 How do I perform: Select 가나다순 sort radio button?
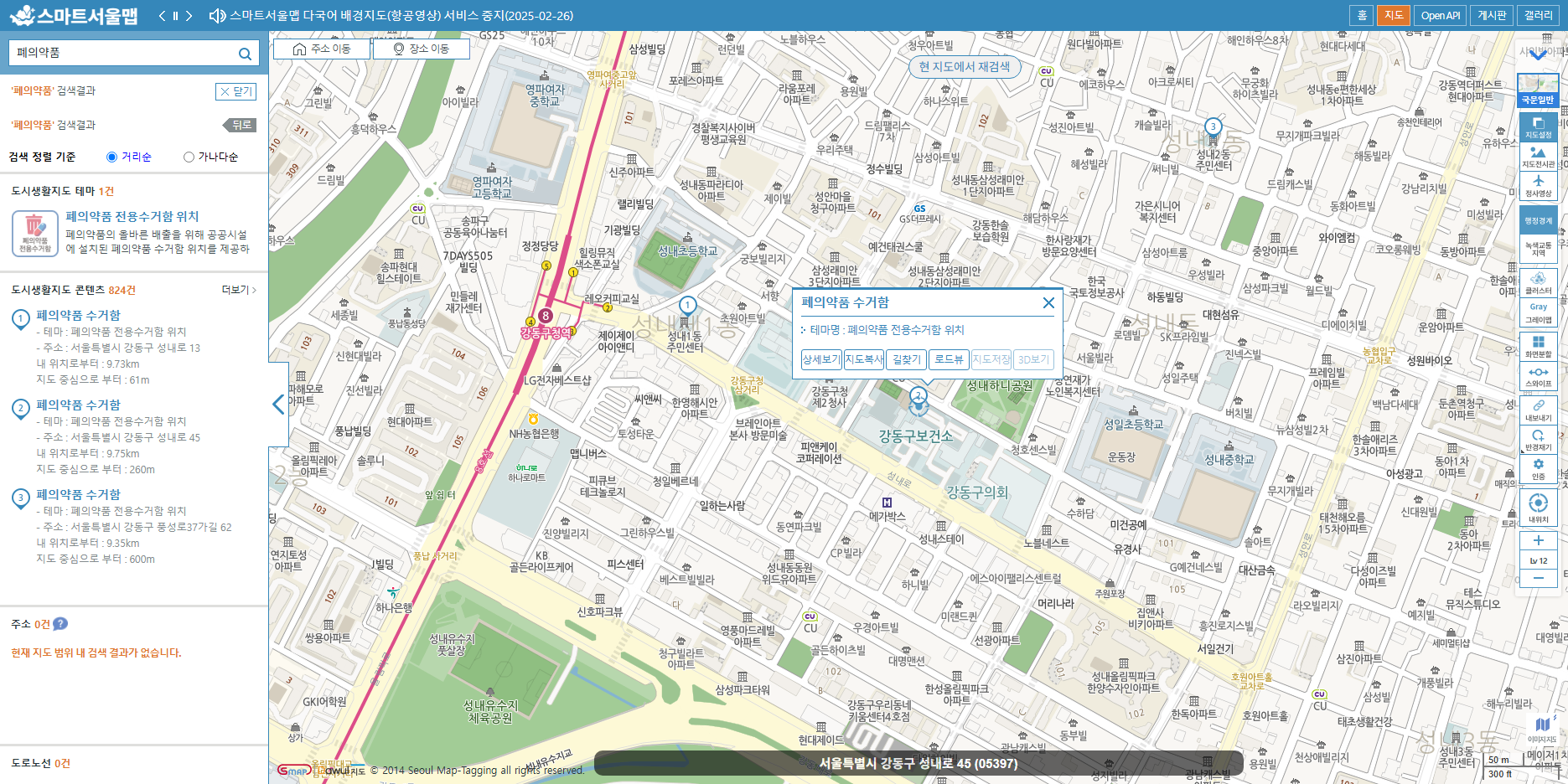point(189,157)
